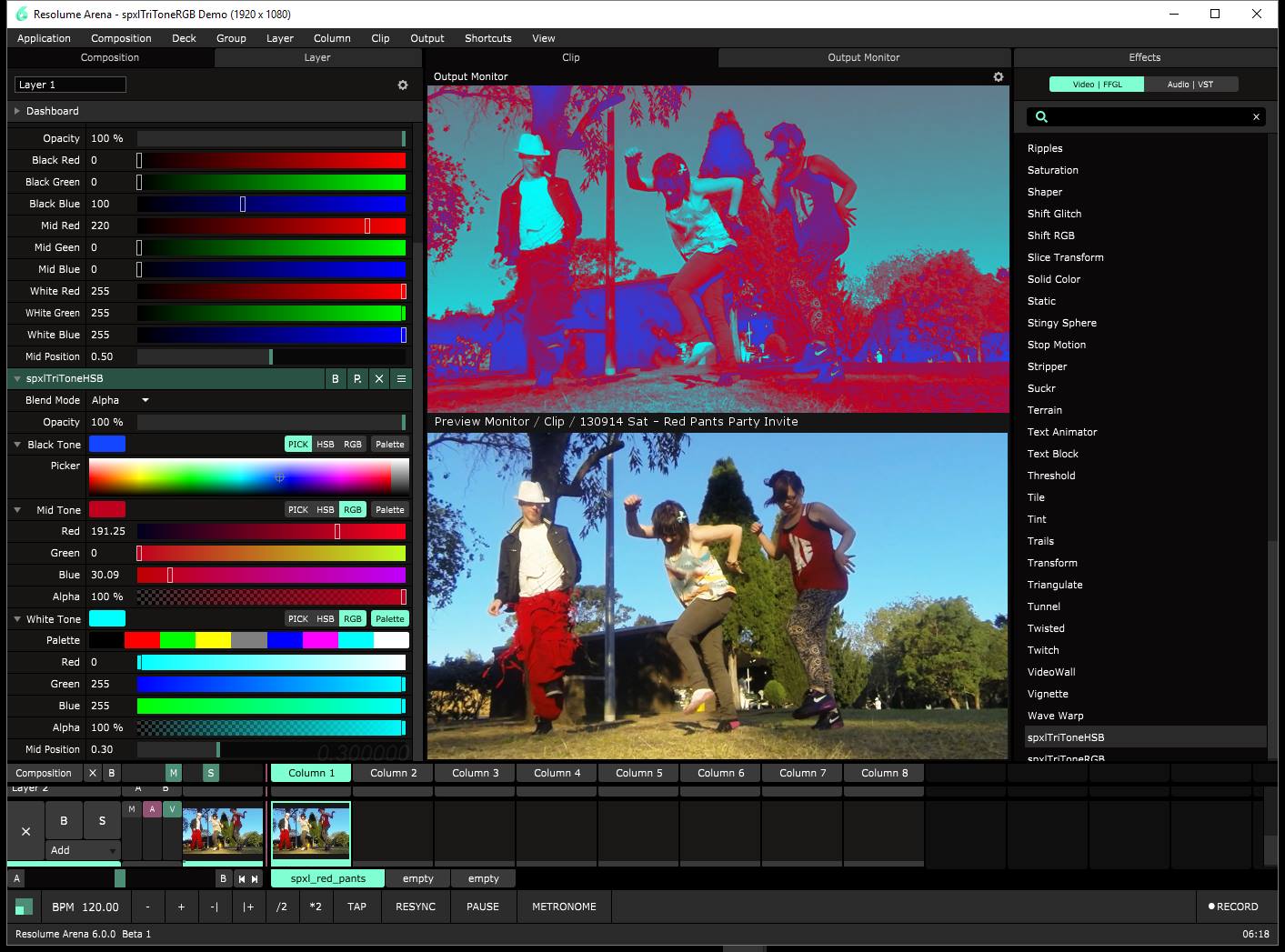This screenshot has height=952, width=1285.
Task: Open the Layer panel settings gear
Action: [x=403, y=85]
